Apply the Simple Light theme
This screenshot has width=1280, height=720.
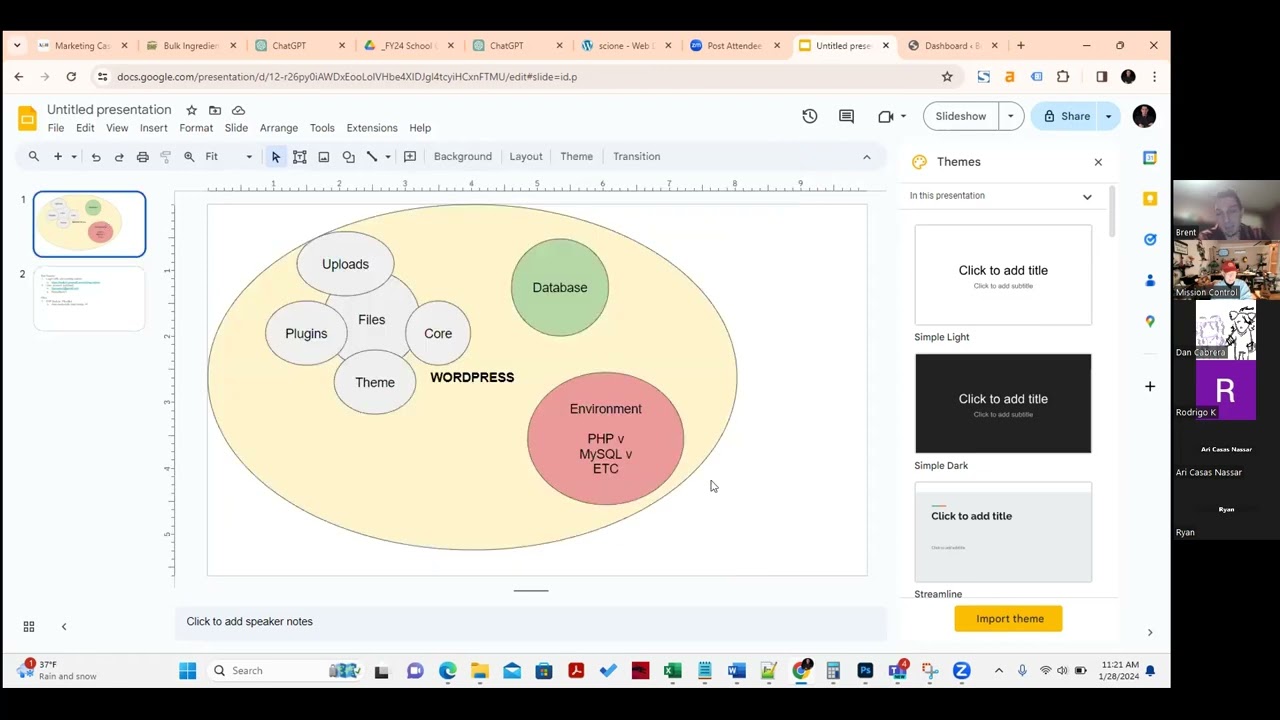point(1003,275)
